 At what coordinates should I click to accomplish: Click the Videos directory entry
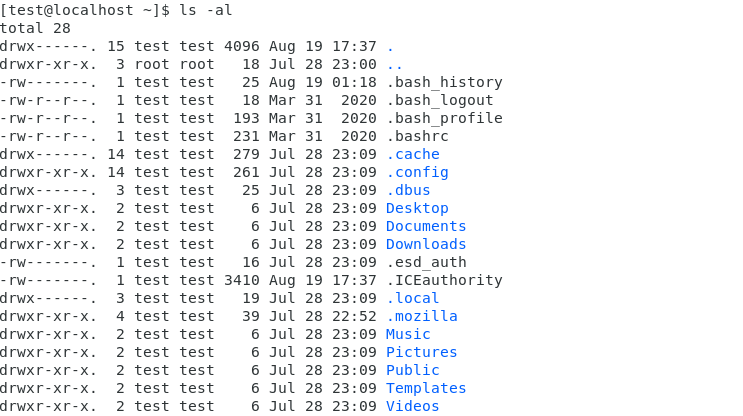(x=413, y=407)
